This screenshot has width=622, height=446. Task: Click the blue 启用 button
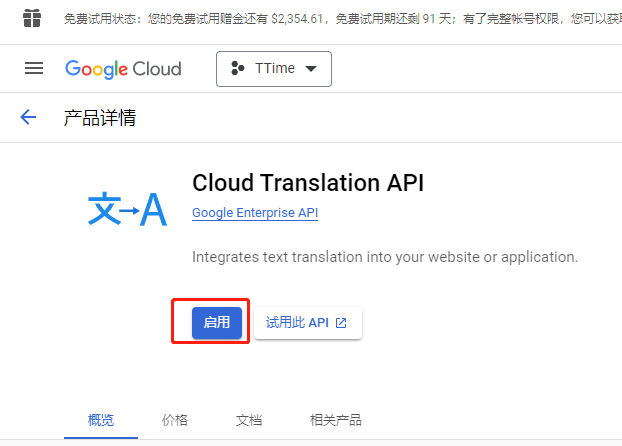pyautogui.click(x=217, y=323)
